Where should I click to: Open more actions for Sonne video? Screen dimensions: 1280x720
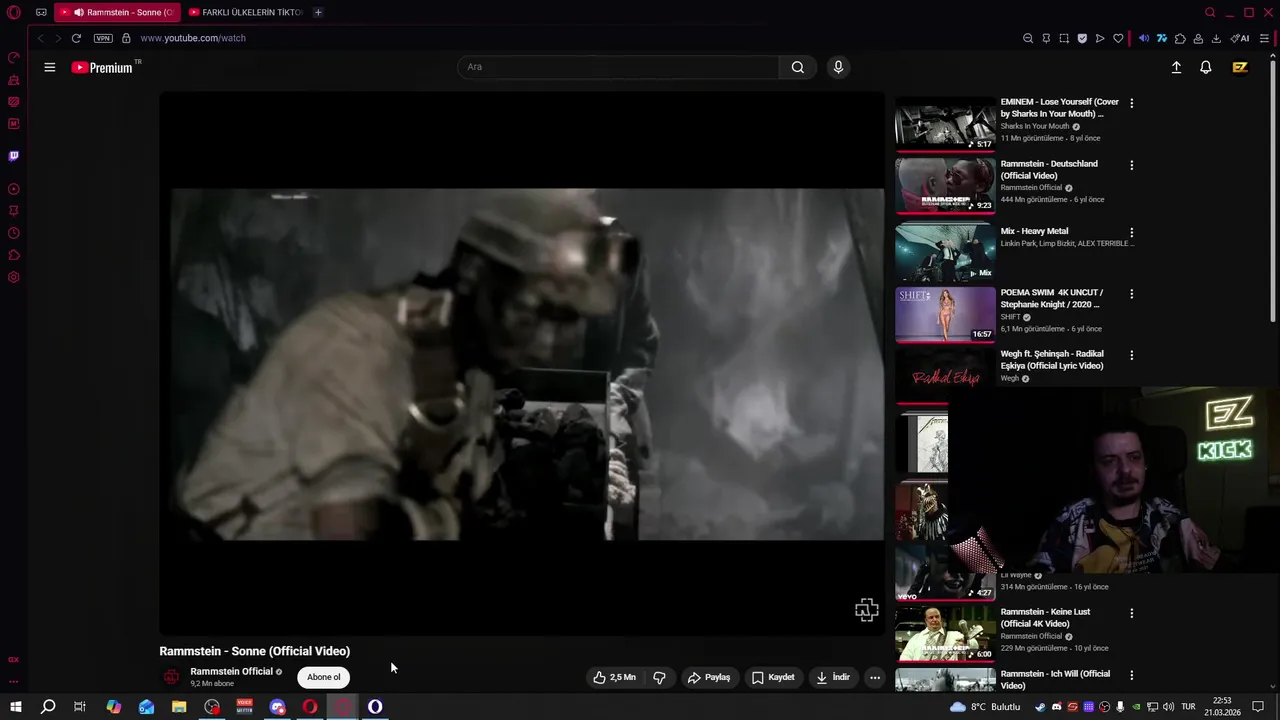tap(874, 677)
